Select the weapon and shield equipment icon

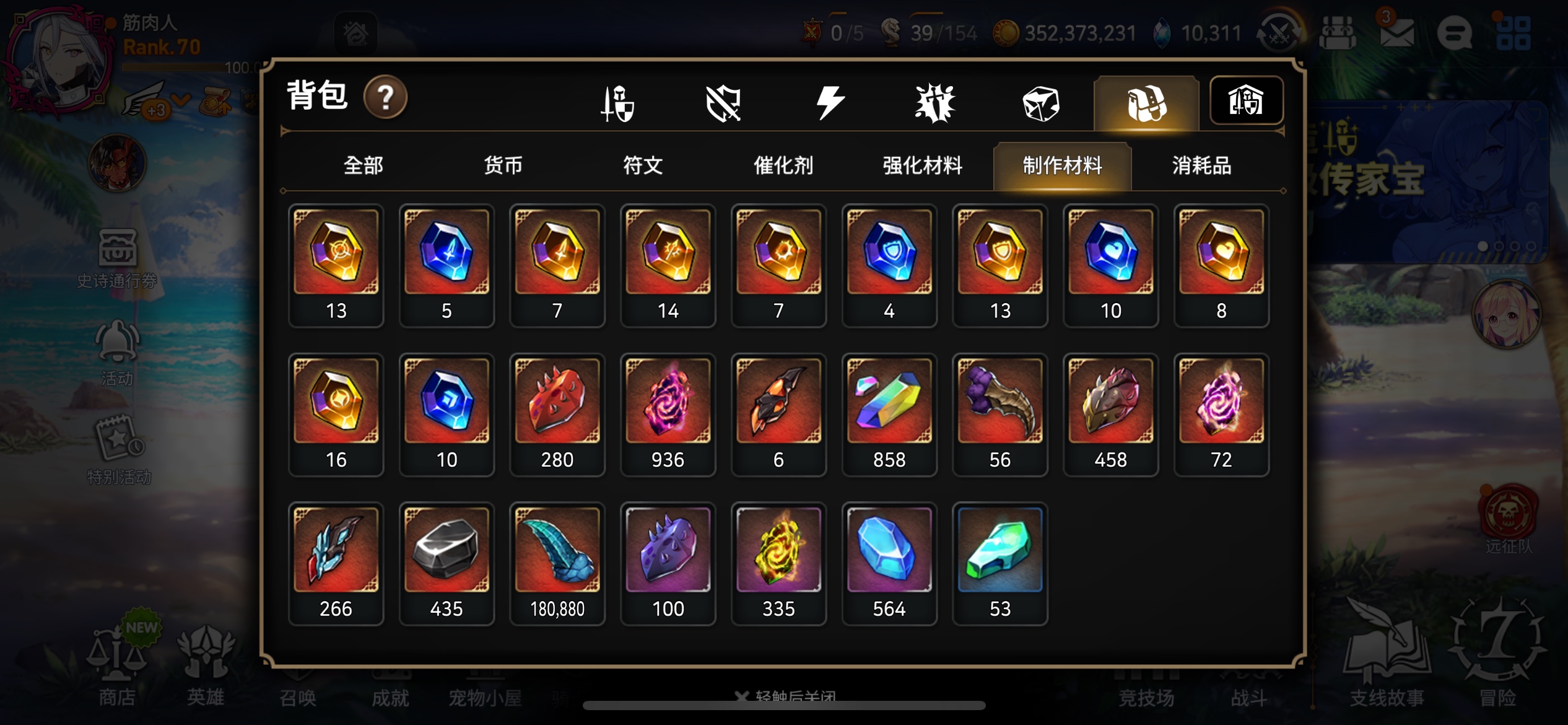618,103
